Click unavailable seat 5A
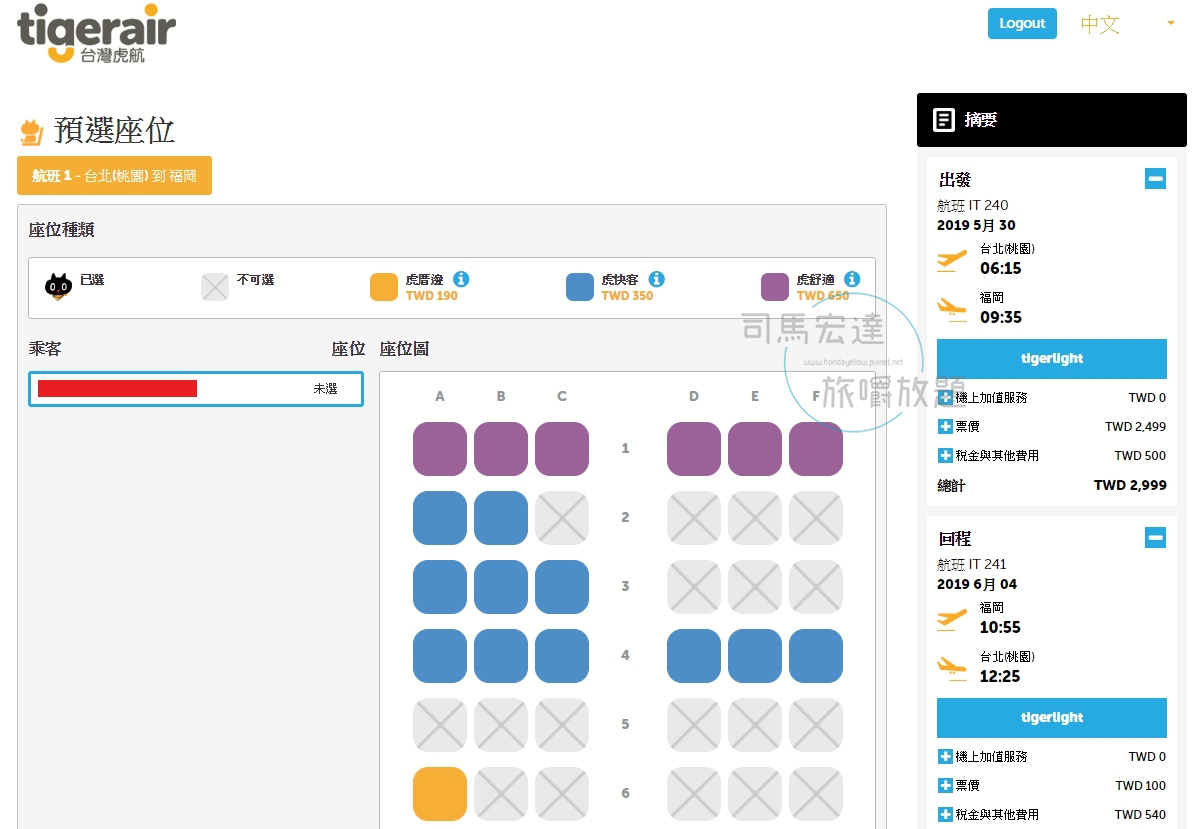The width and height of the screenshot is (1197, 829). (440, 724)
